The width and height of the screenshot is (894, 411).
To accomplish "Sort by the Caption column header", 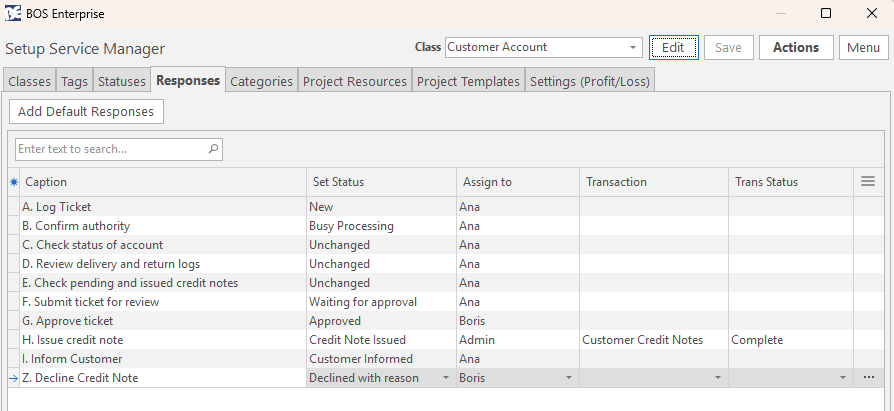I will coord(163,182).
